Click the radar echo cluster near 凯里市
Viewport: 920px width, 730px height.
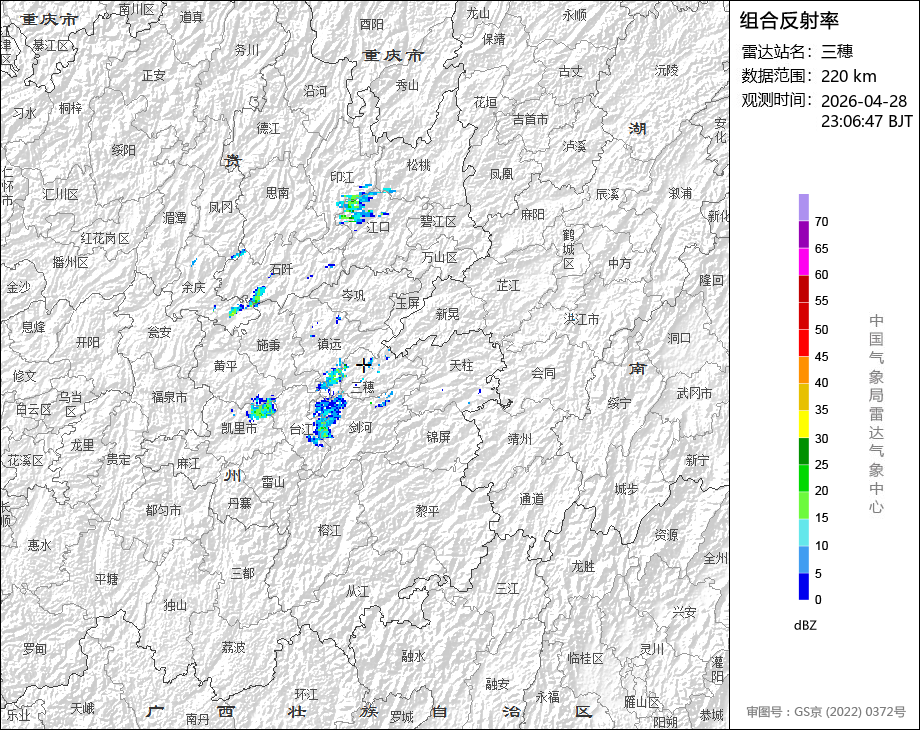click(262, 407)
